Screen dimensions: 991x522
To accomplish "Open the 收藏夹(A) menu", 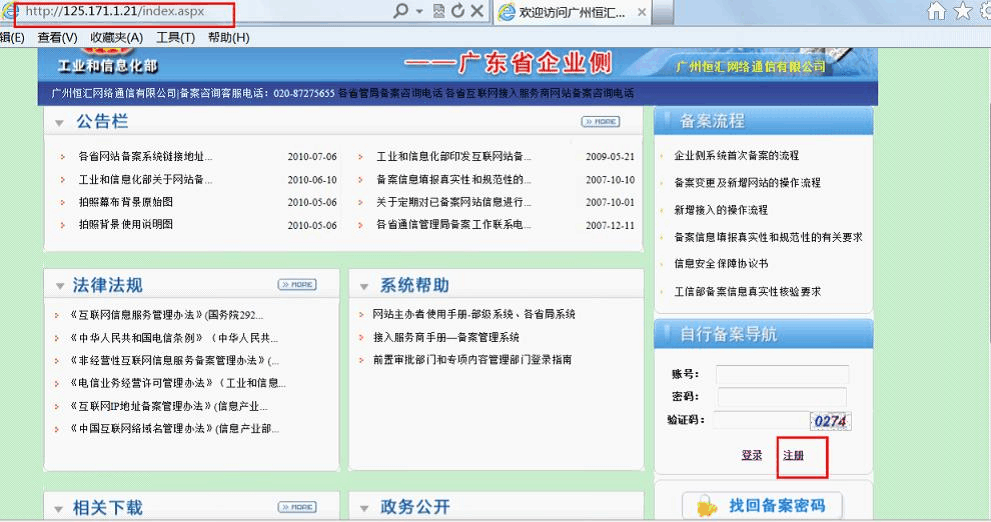I will coord(116,38).
